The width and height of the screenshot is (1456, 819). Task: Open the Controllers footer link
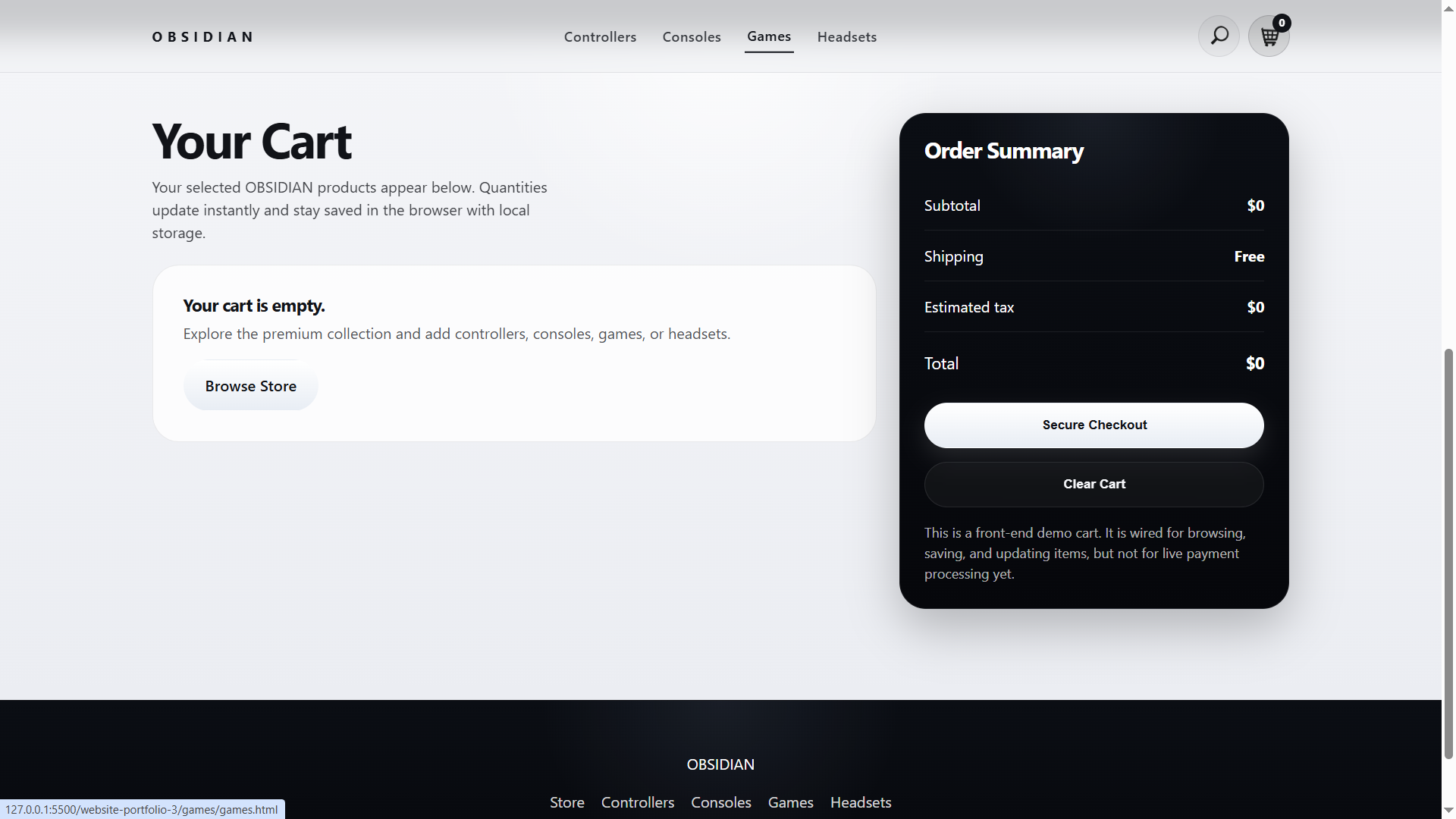(x=637, y=802)
